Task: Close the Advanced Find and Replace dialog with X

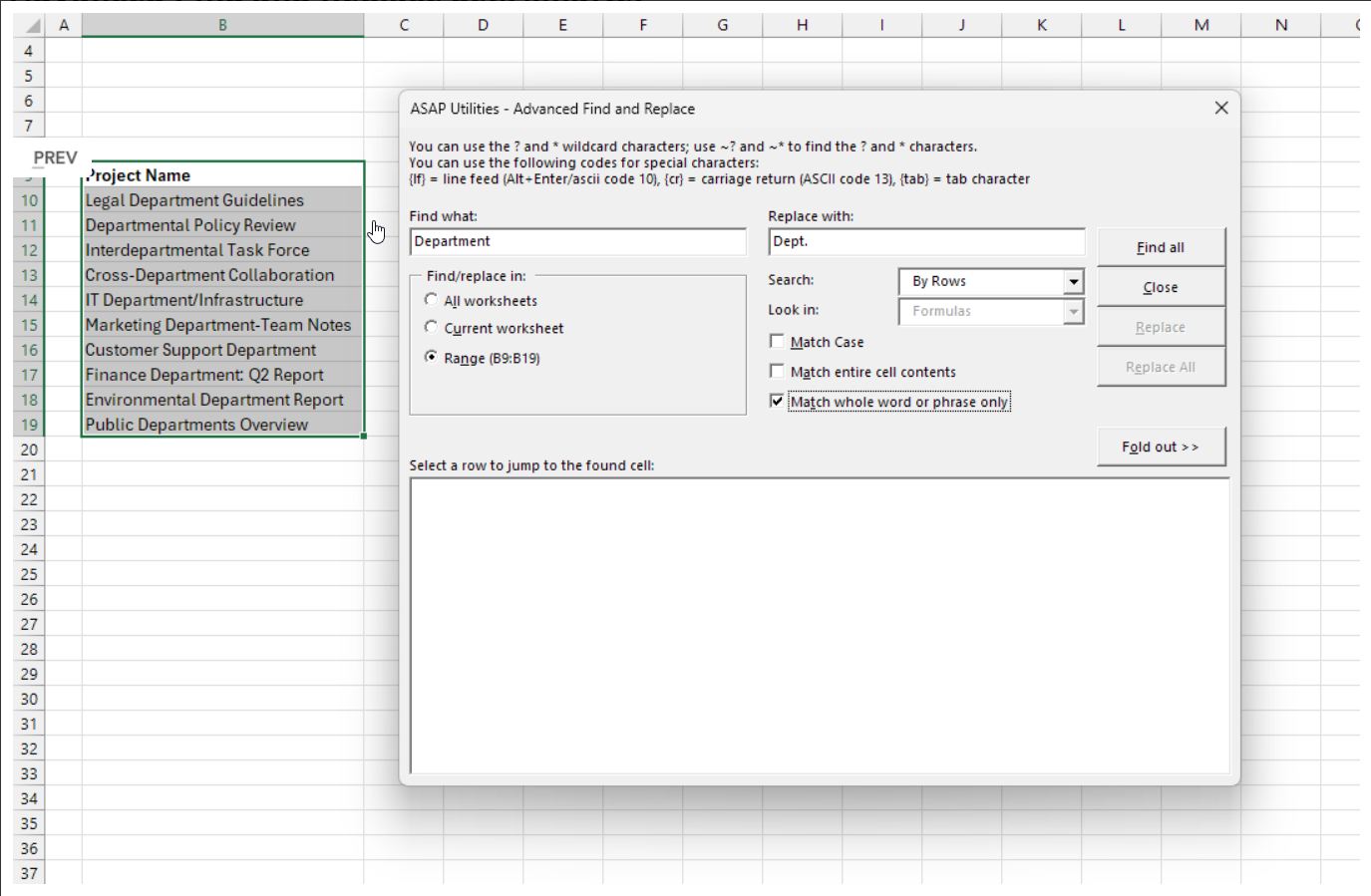Action: pyautogui.click(x=1221, y=108)
